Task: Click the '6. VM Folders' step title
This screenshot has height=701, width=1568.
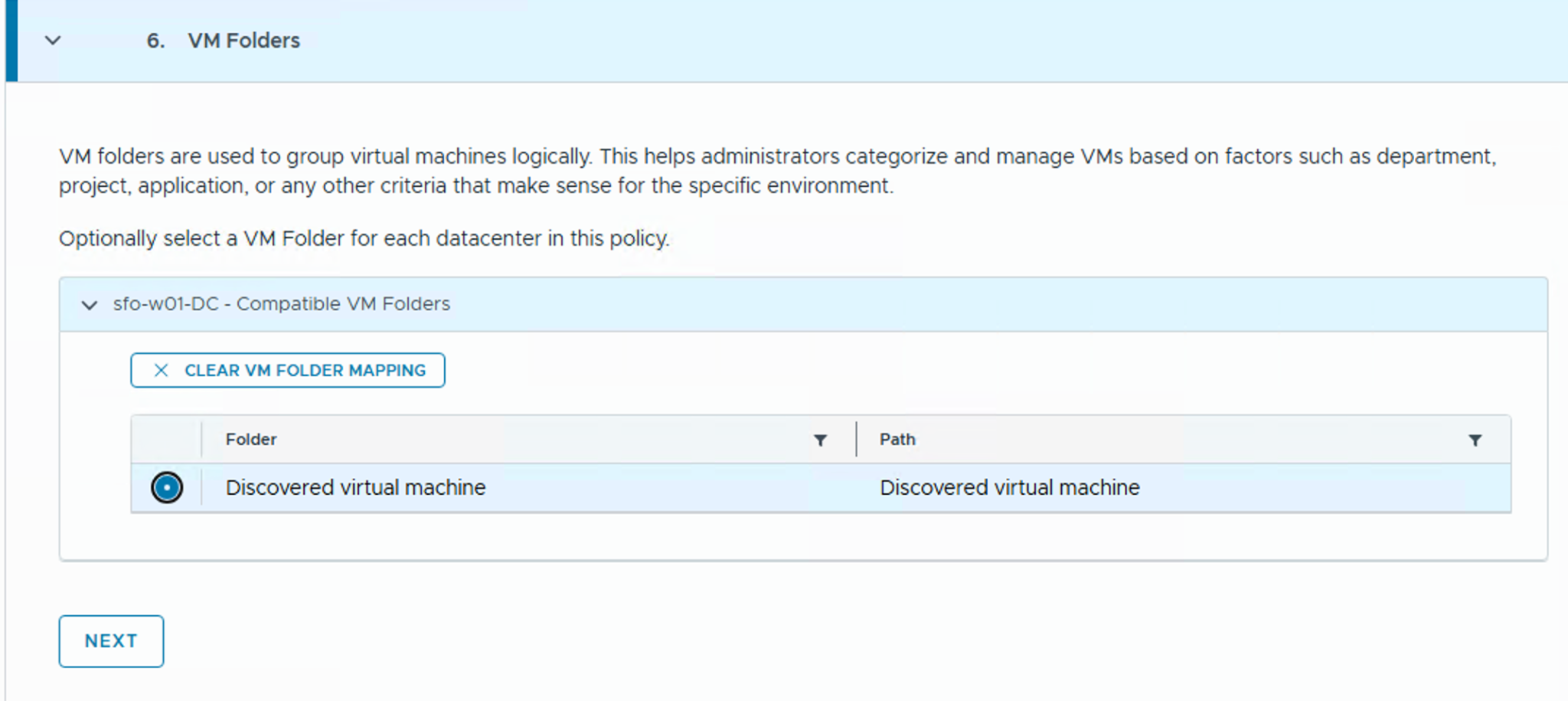Action: (243, 41)
